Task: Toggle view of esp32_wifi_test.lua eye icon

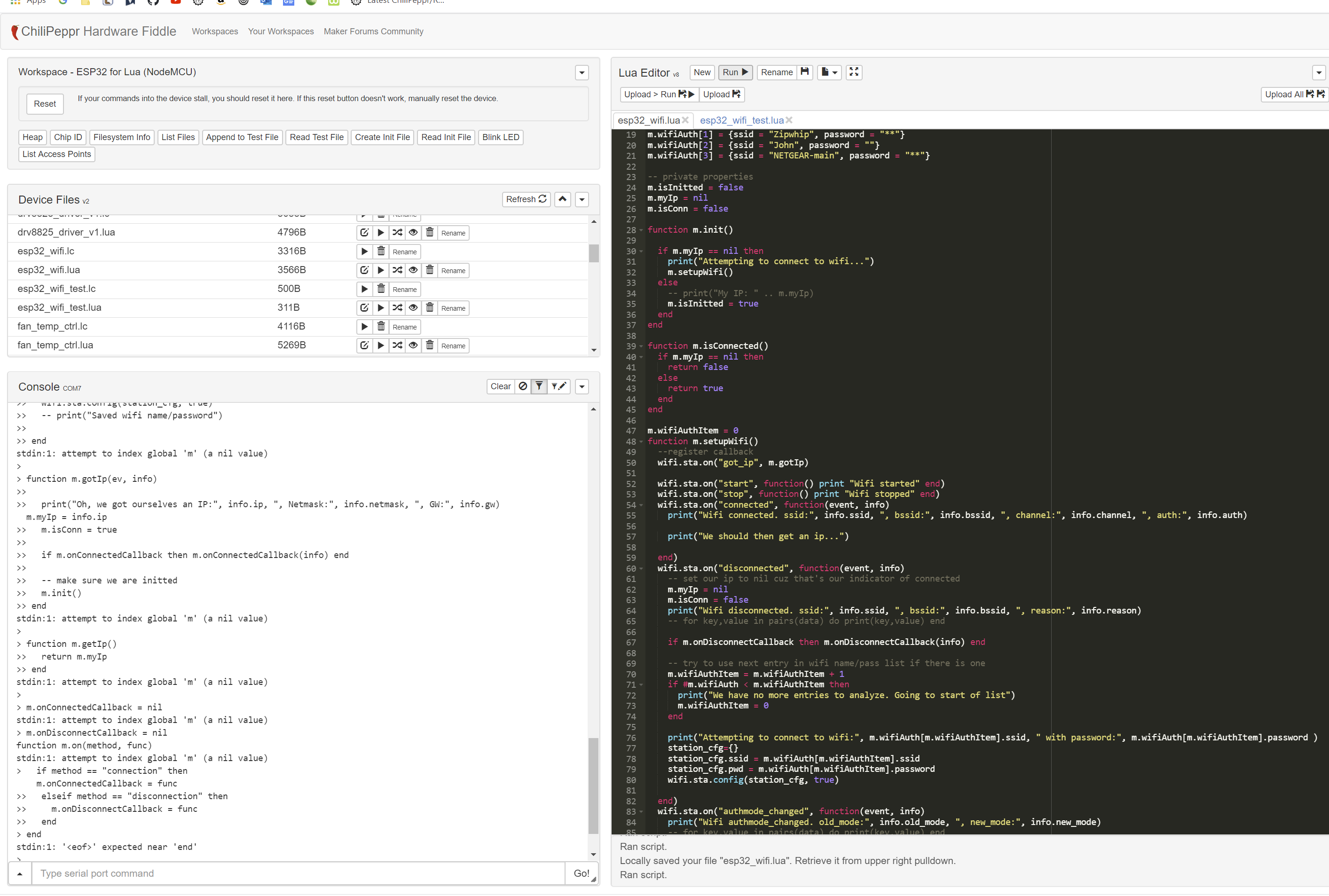Action: pos(413,308)
